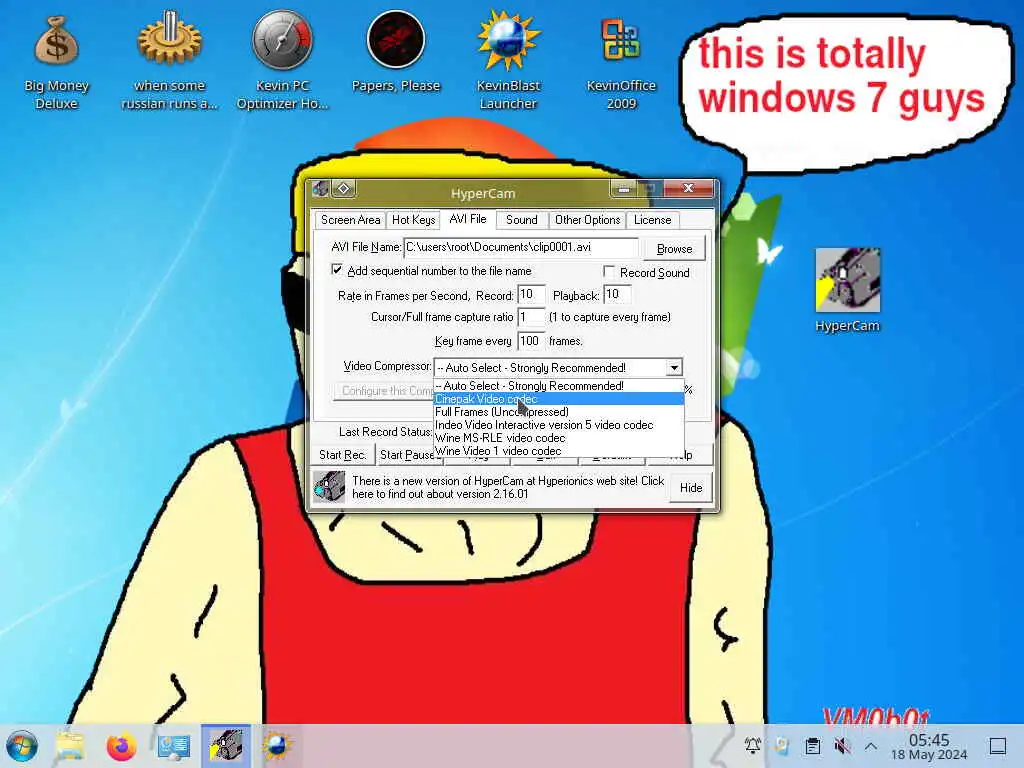The height and width of the screenshot is (768, 1024).
Task: Open the system settings taskbar icon
Action: click(174, 746)
